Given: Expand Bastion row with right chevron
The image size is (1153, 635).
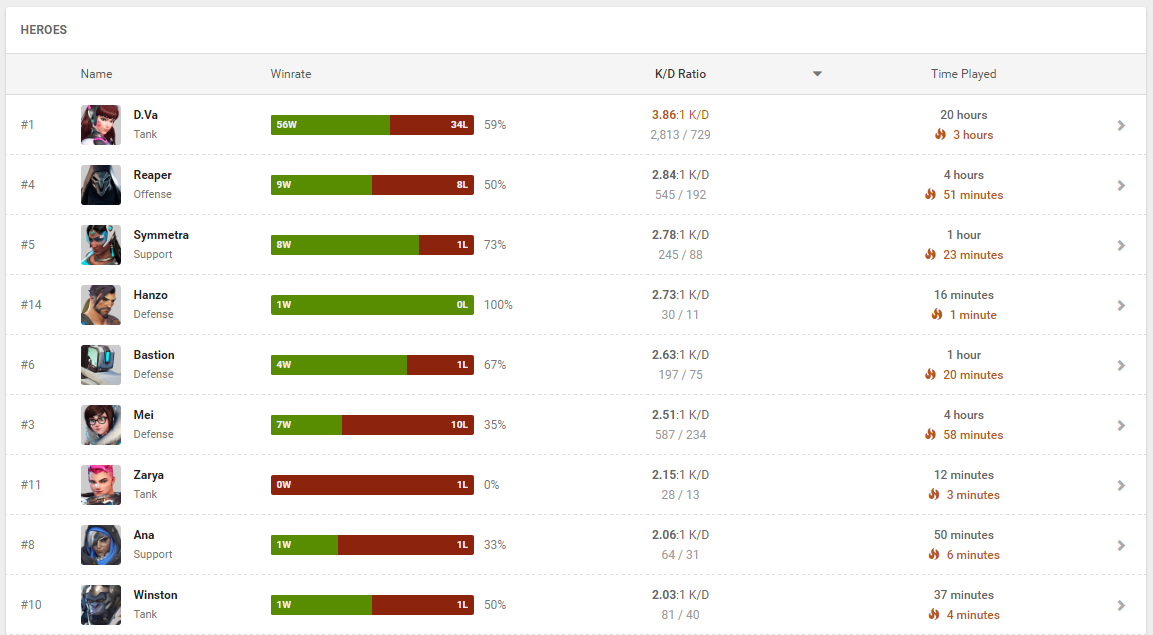Looking at the screenshot, I should click(x=1121, y=366).
